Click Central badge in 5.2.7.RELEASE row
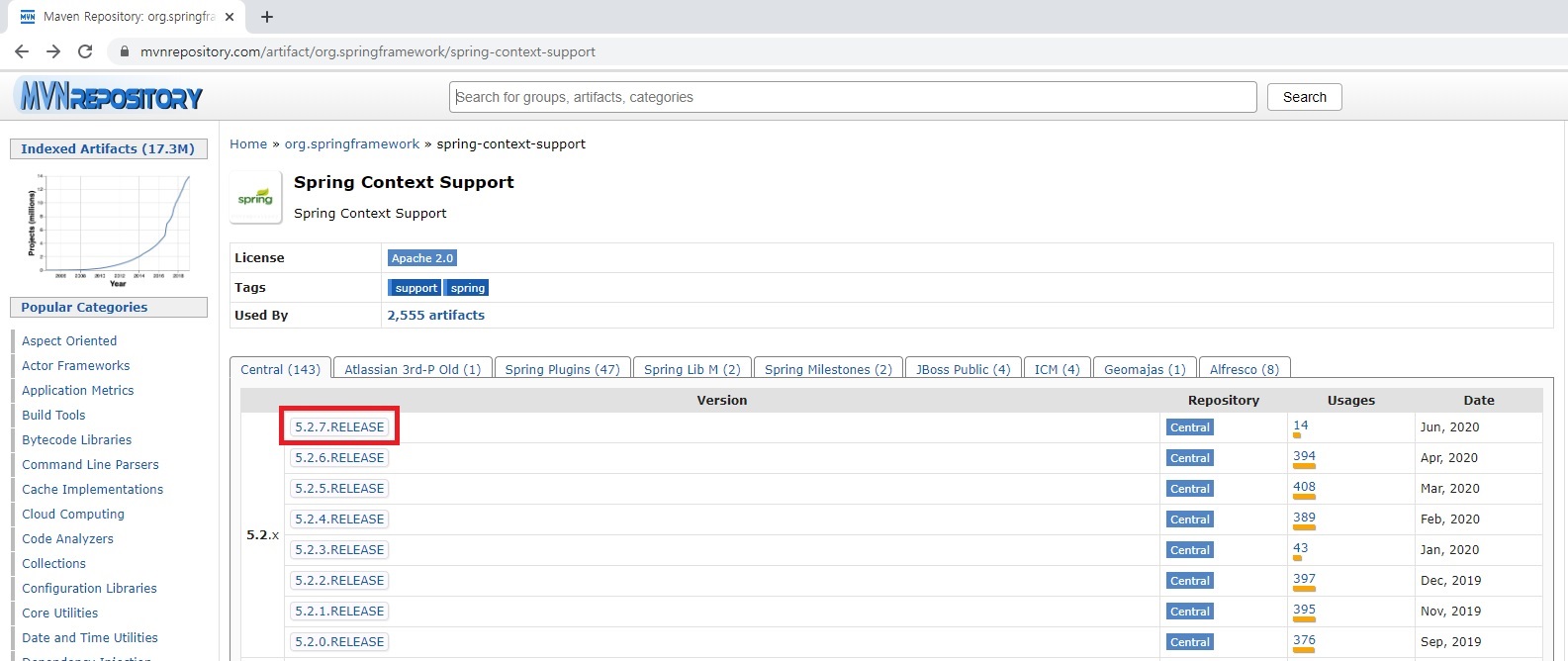This screenshot has width=1568, height=661. pyautogui.click(x=1189, y=427)
